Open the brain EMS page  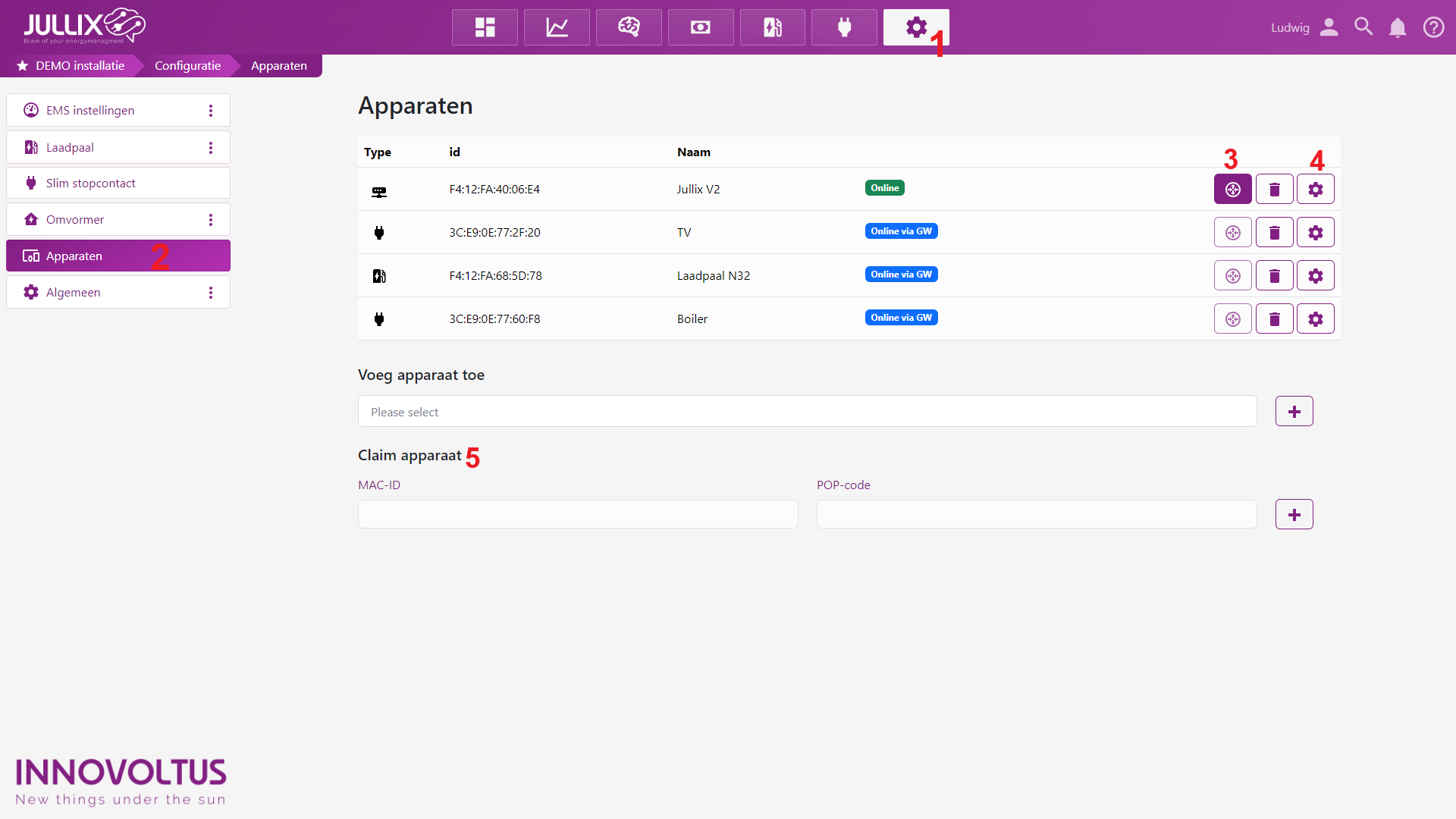tap(629, 27)
